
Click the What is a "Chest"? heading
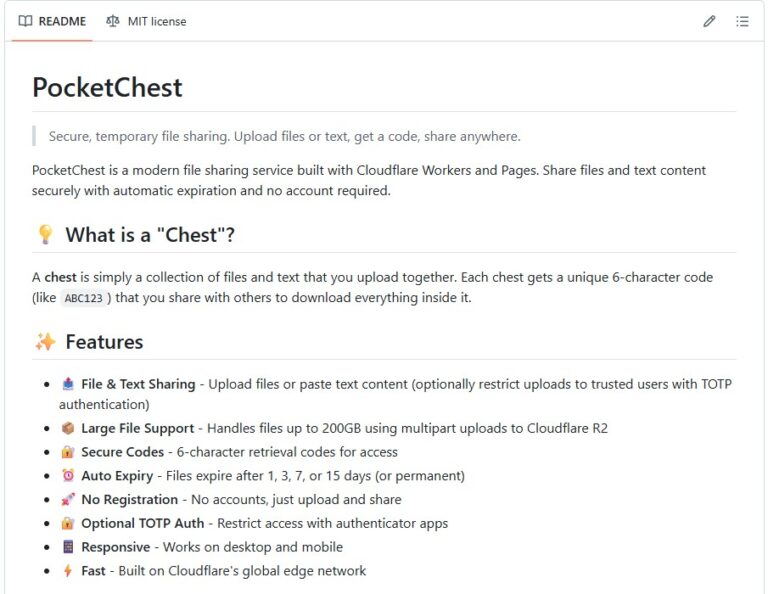click(150, 235)
